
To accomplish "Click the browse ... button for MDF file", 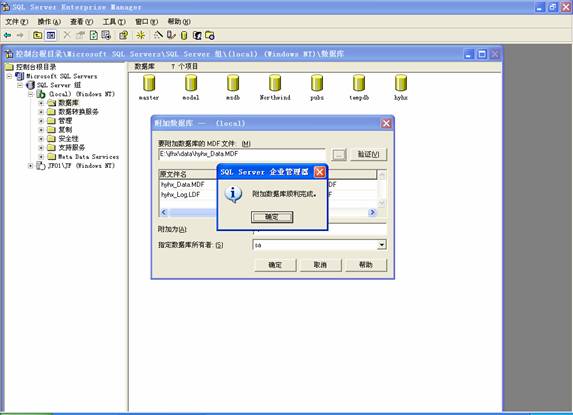I will (x=339, y=155).
